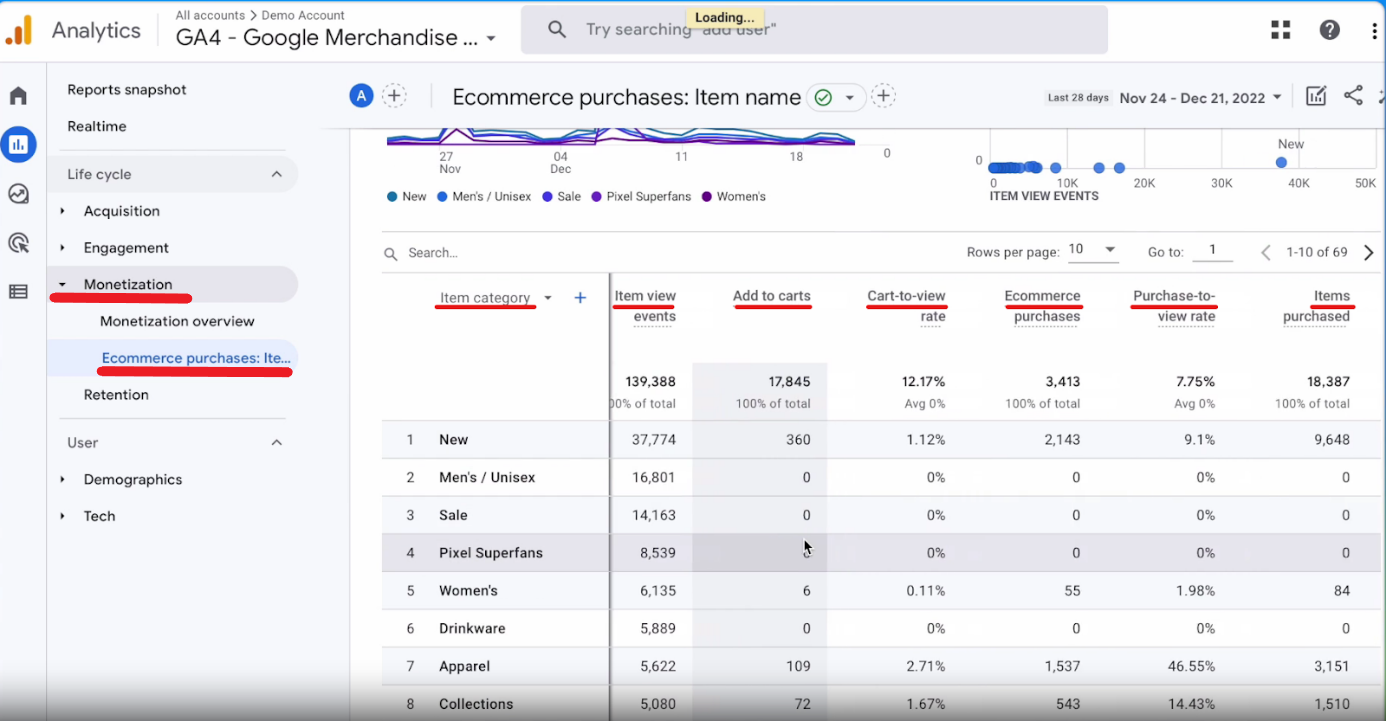1386x721 pixels.
Task: Click the Pixel Superfans table row
Action: click(x=883, y=553)
